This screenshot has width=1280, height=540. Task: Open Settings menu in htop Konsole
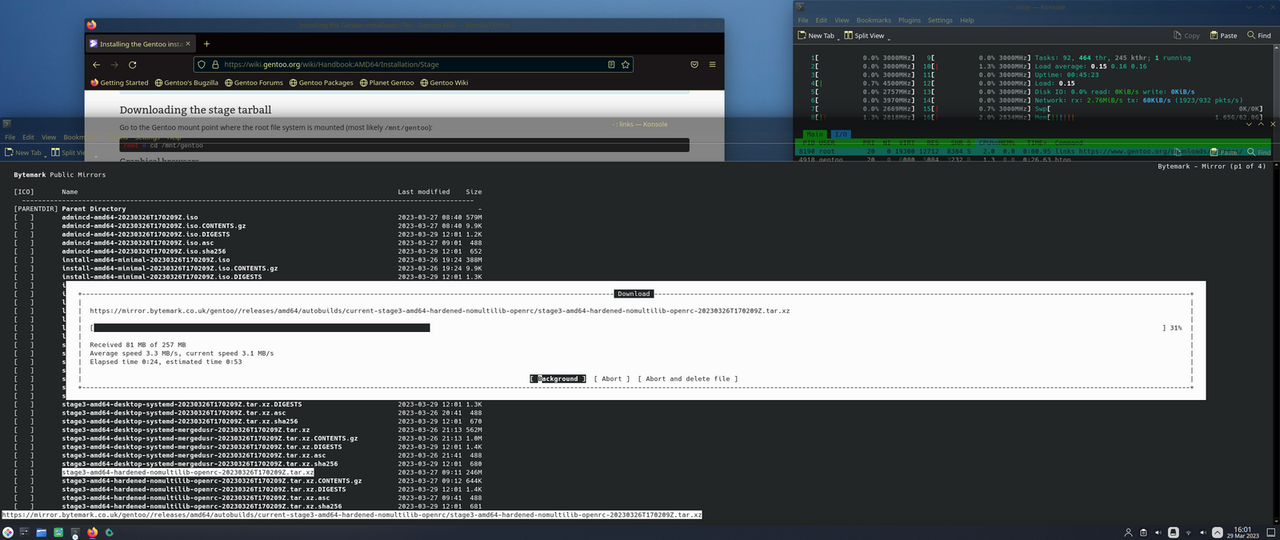(940, 20)
